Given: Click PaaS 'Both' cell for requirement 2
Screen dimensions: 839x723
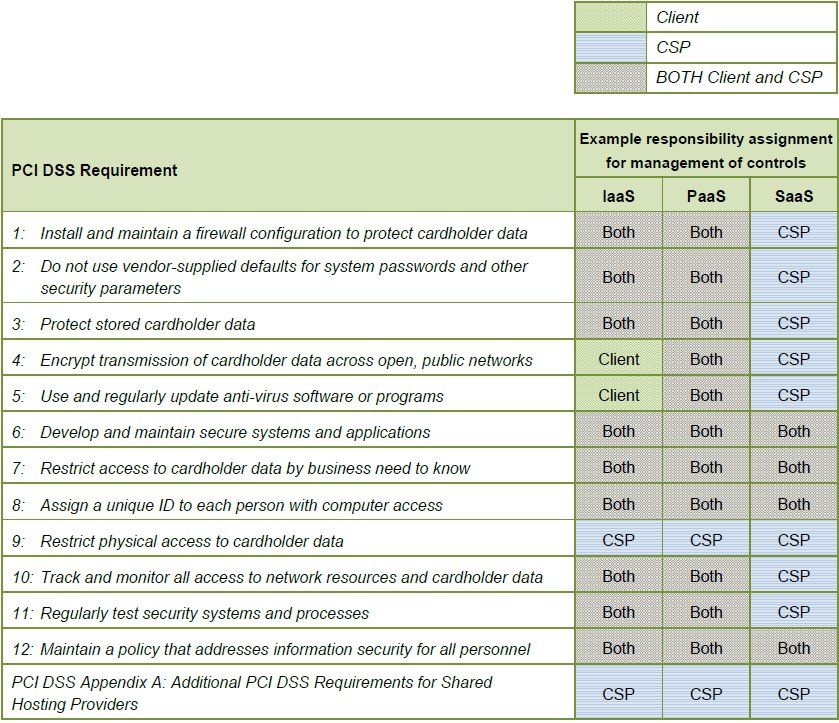Looking at the screenshot, I should (x=706, y=277).
